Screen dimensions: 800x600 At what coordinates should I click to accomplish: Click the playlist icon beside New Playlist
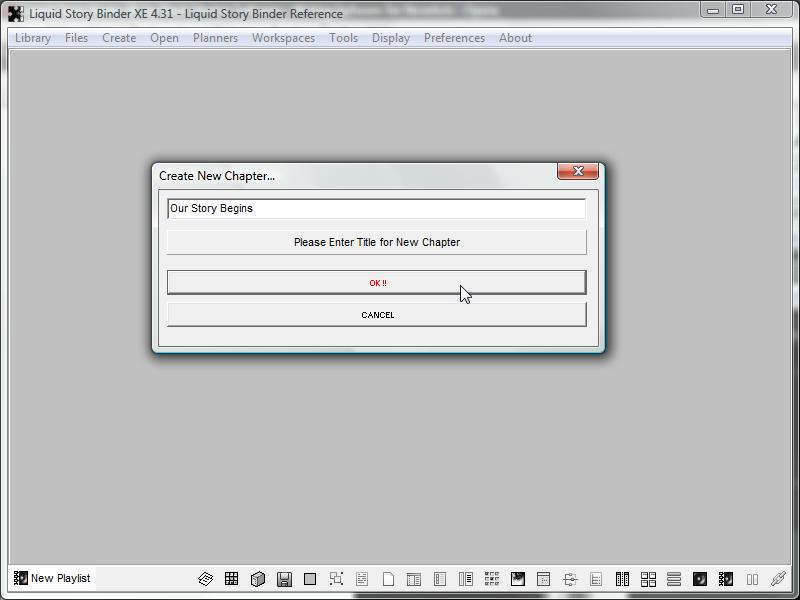20,578
